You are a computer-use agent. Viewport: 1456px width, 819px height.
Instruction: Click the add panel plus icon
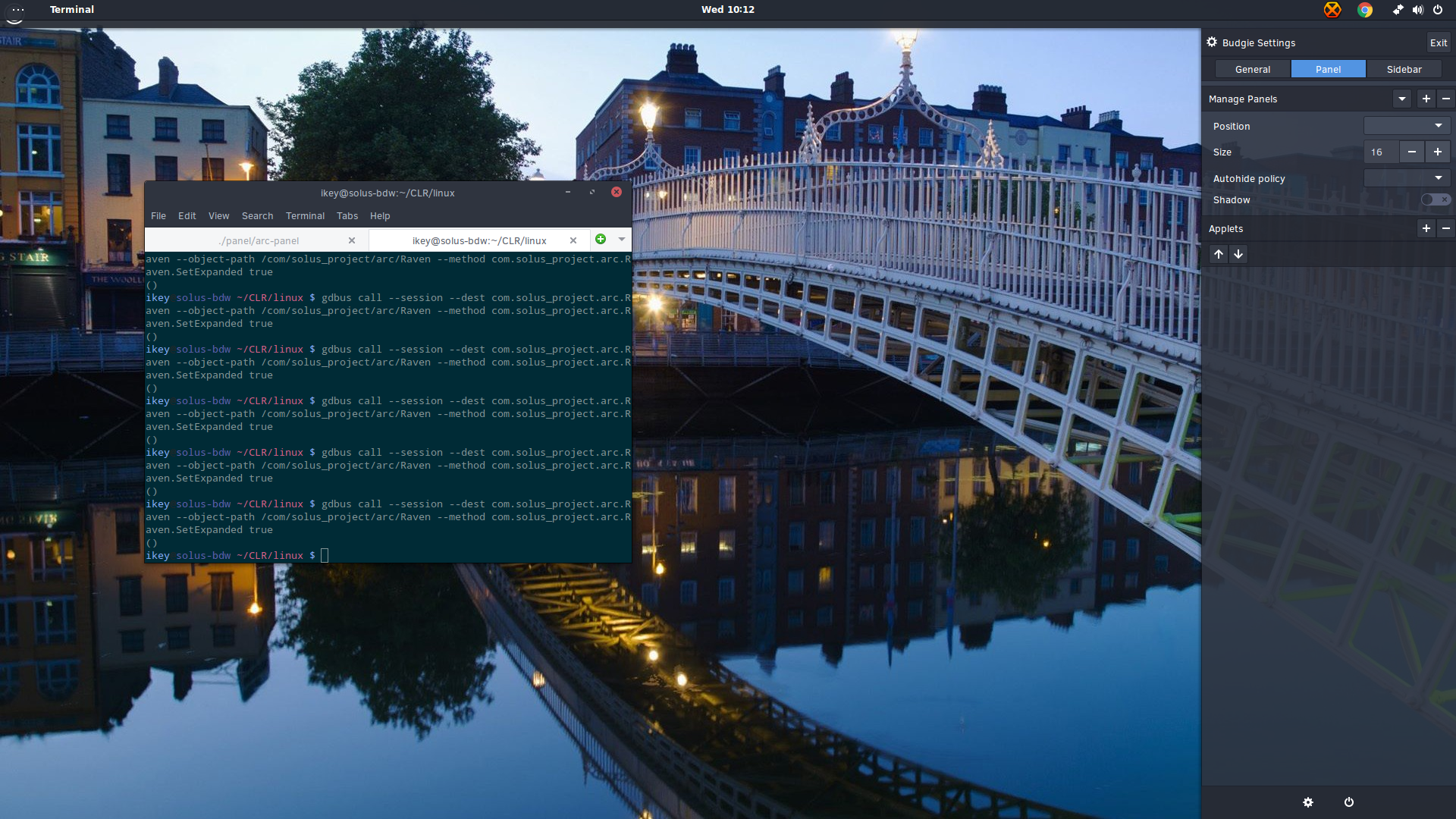[x=1426, y=99]
